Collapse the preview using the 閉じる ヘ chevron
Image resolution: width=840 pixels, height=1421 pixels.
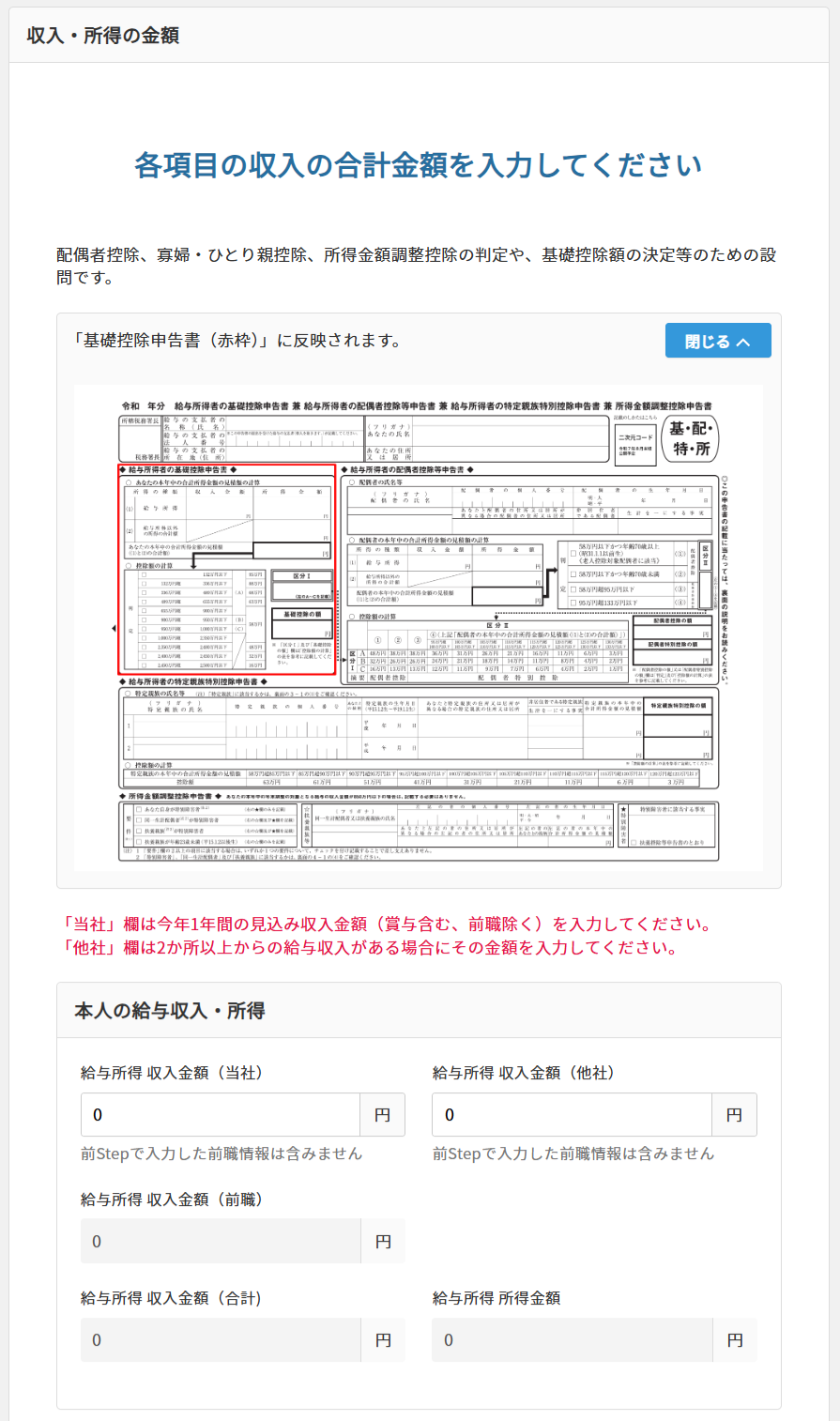click(x=718, y=340)
